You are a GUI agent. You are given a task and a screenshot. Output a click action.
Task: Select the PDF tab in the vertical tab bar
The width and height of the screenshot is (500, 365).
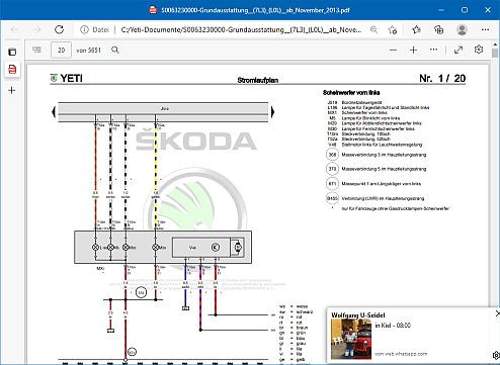[x=12, y=70]
